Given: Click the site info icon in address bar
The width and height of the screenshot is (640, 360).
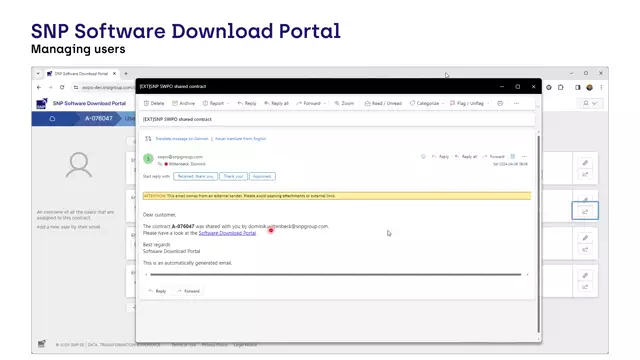Looking at the screenshot, I should tap(76, 87).
